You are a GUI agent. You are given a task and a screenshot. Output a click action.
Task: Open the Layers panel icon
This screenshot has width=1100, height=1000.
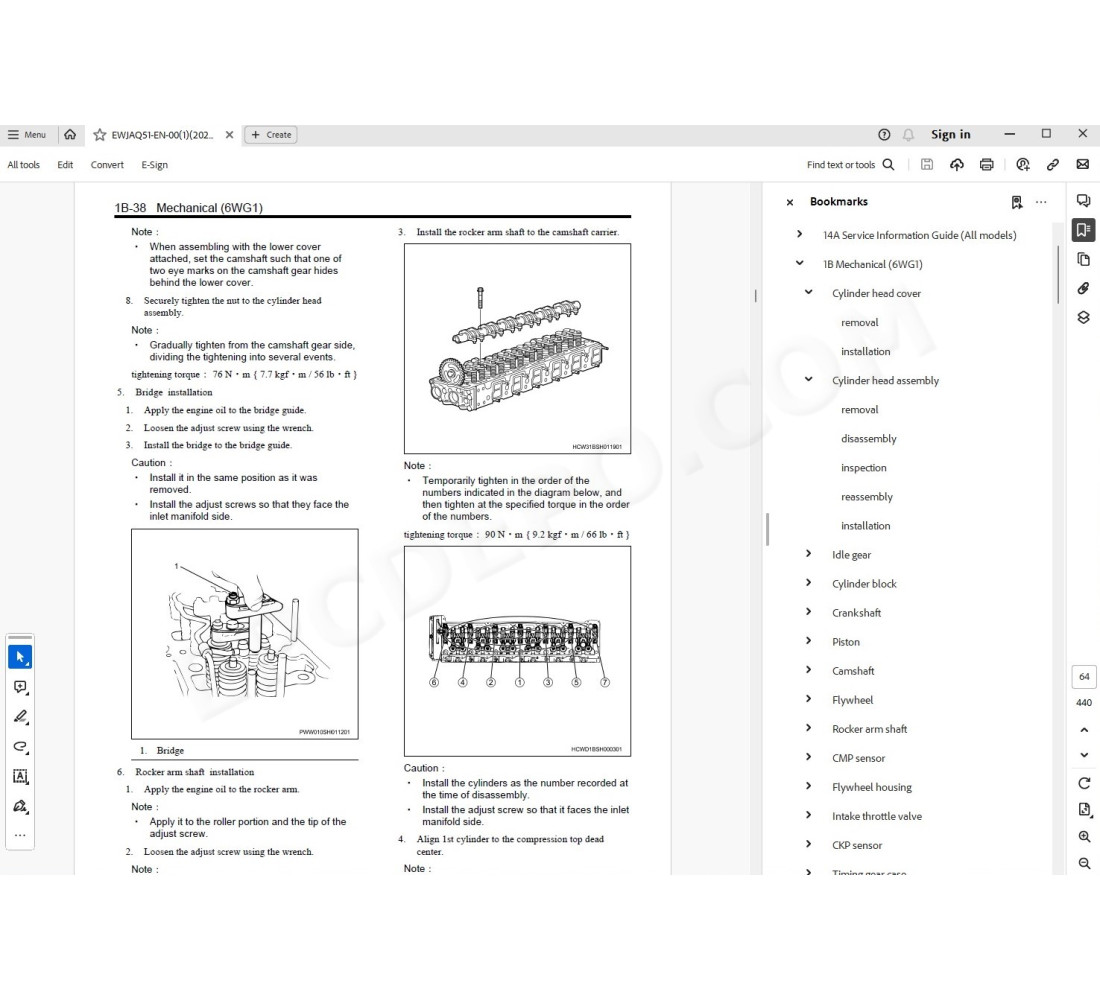click(x=1083, y=318)
